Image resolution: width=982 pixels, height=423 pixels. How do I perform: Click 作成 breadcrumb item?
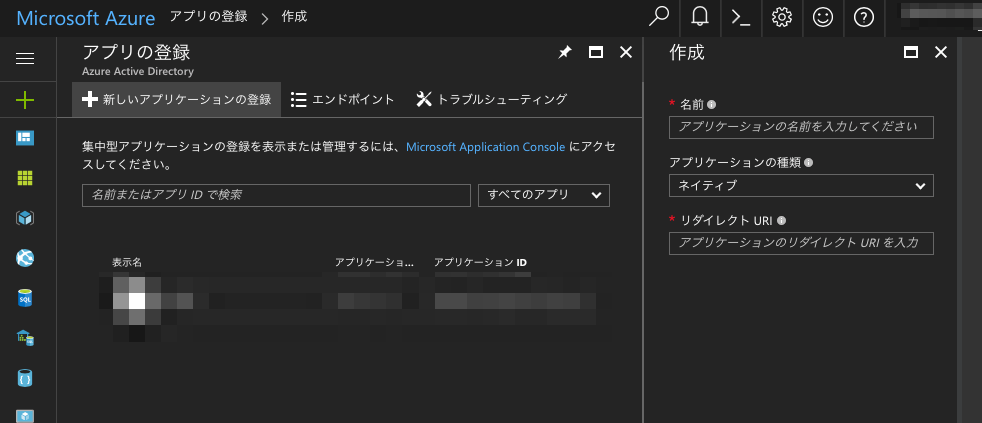[x=294, y=17]
